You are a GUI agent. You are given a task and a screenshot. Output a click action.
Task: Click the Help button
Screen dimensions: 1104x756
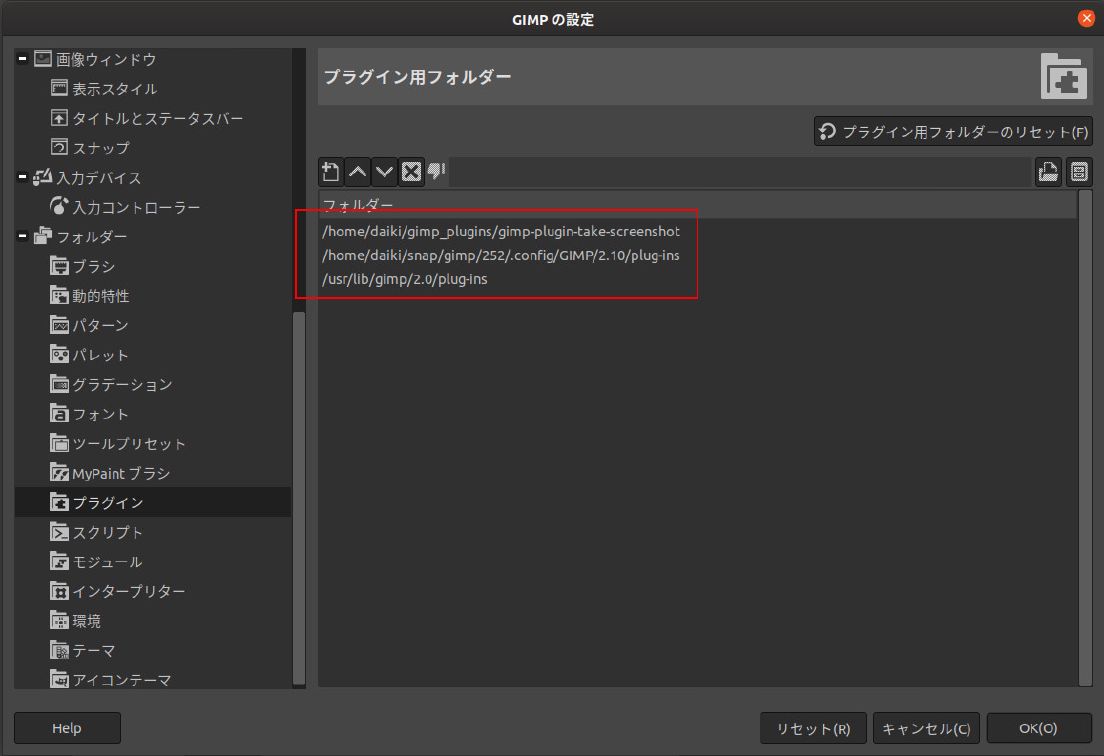click(67, 728)
